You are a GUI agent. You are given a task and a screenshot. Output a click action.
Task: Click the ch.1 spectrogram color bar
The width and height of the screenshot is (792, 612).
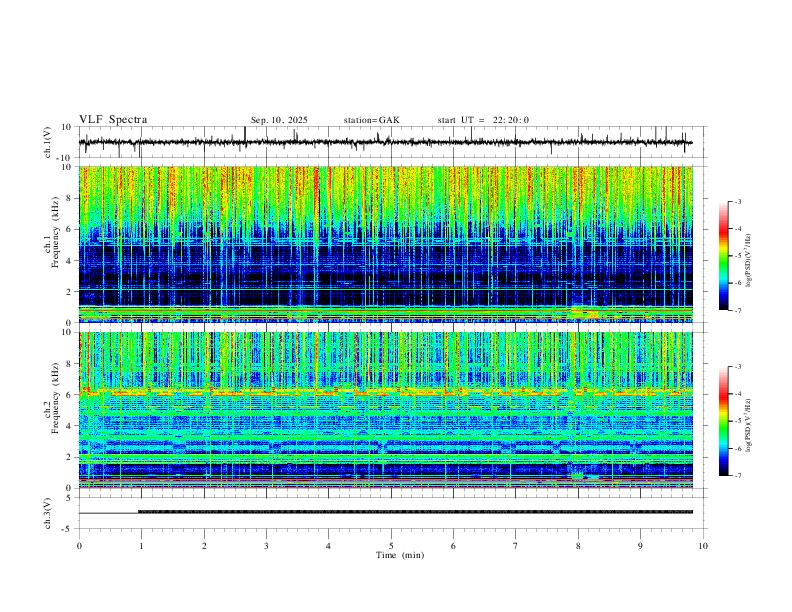click(x=724, y=256)
